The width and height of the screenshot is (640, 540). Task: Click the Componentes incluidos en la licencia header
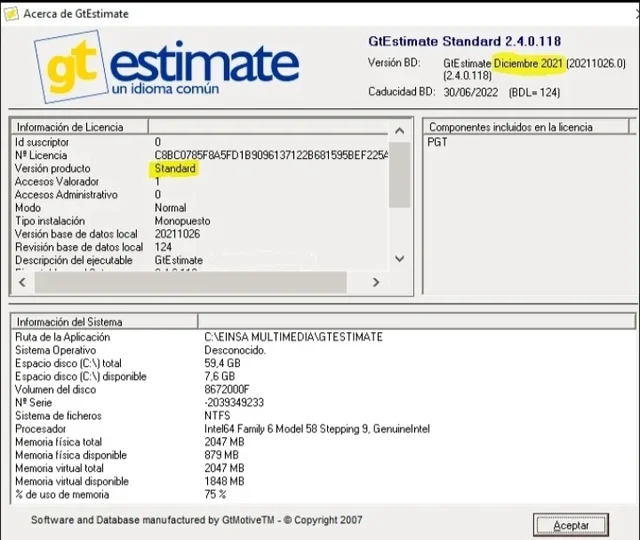(x=526, y=127)
